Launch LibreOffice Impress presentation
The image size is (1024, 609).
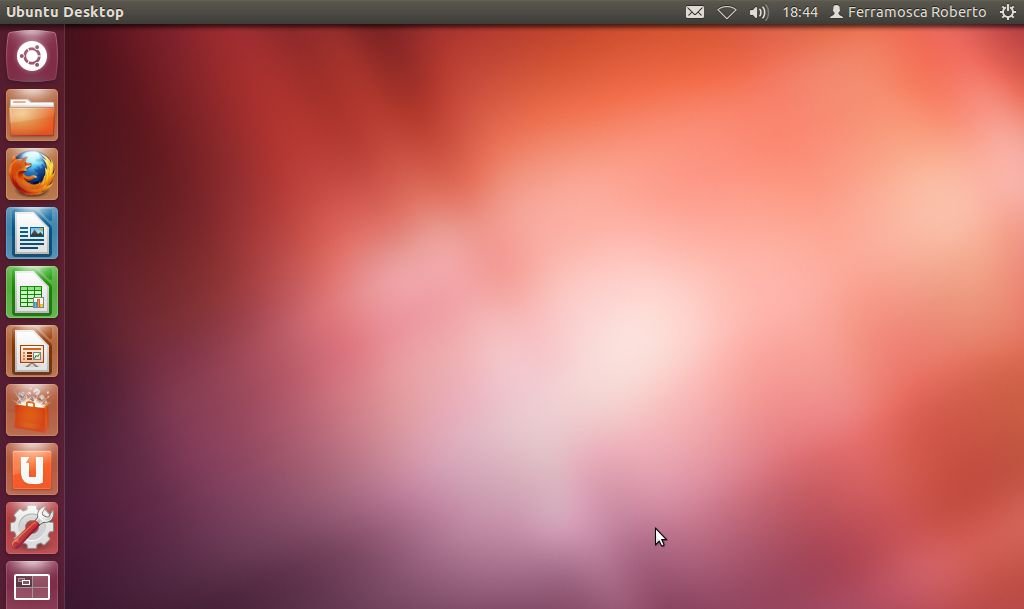[x=32, y=351]
